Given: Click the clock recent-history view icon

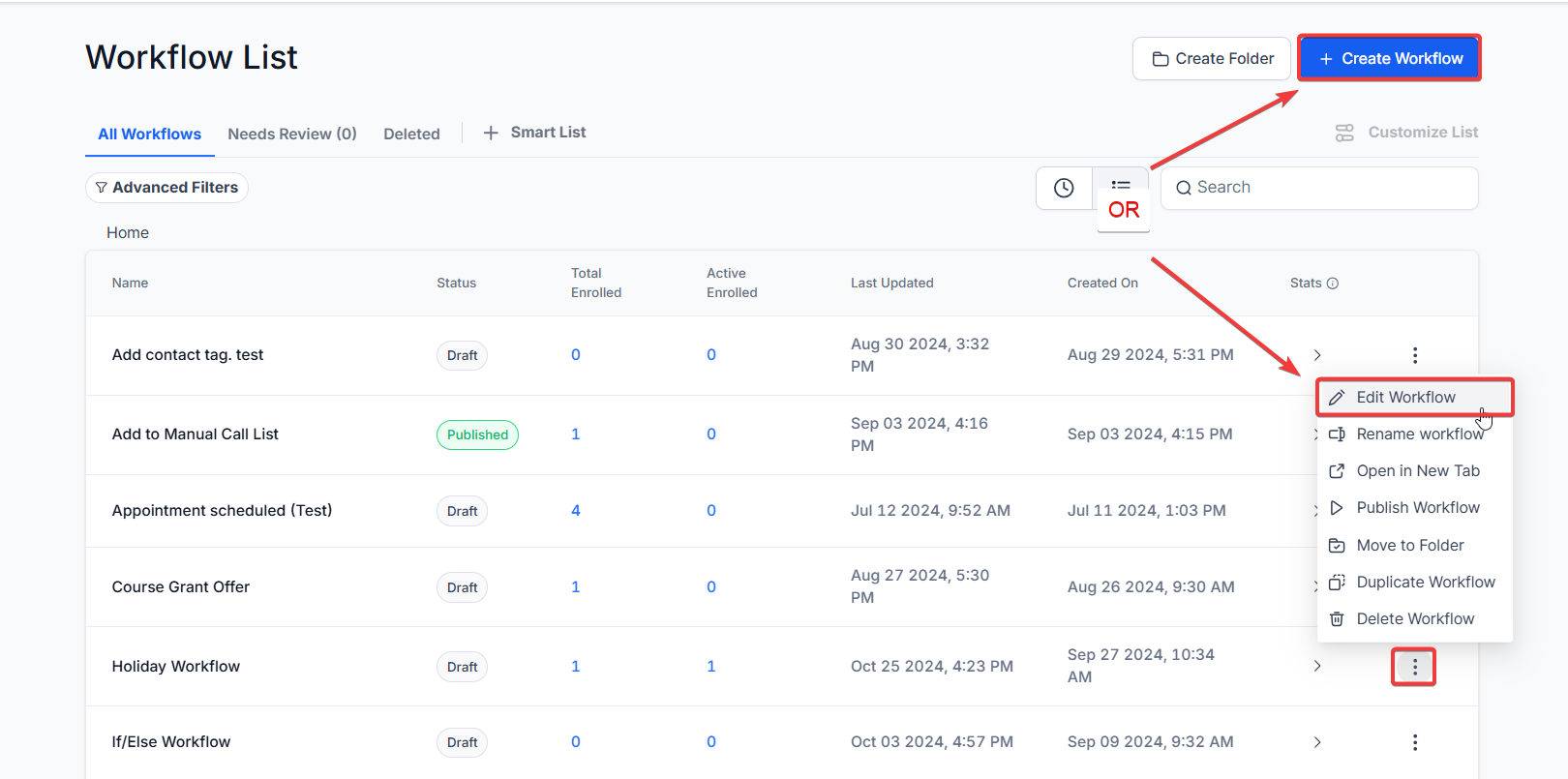Looking at the screenshot, I should [x=1064, y=188].
